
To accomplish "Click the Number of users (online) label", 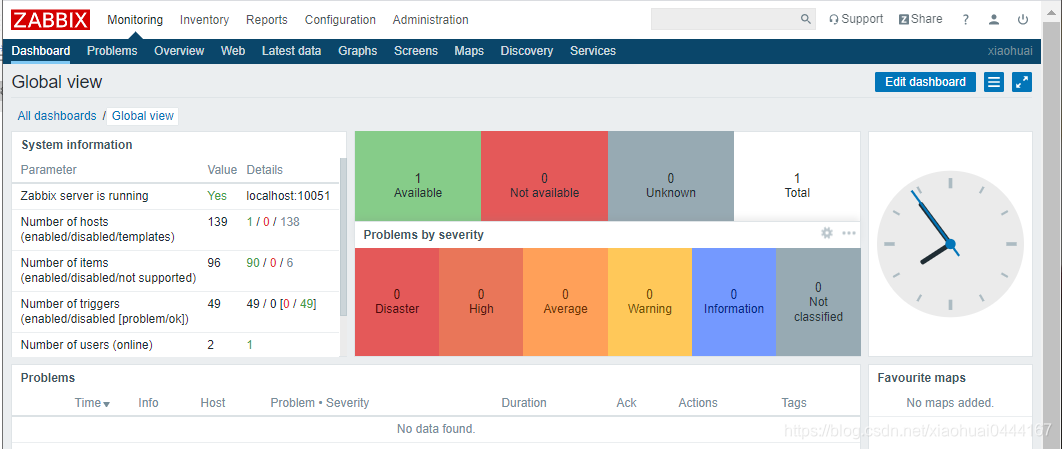I will (87, 345).
